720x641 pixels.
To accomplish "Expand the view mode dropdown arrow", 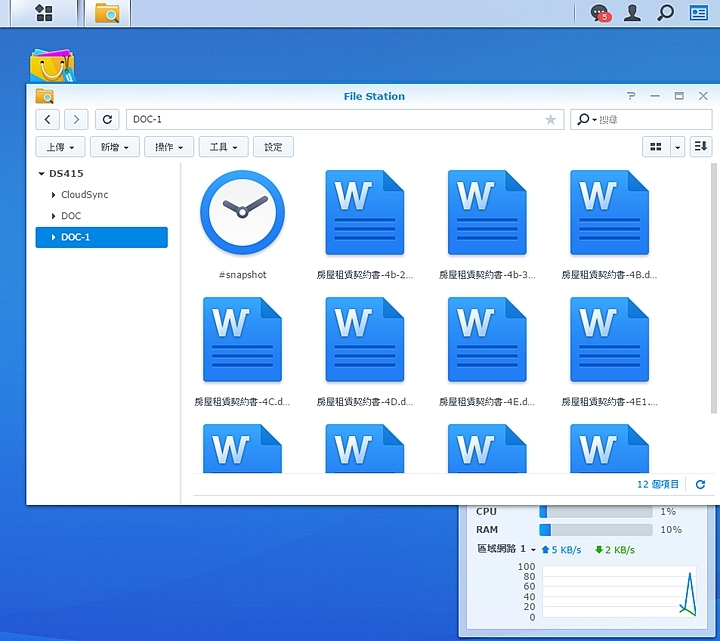I will coord(678,147).
